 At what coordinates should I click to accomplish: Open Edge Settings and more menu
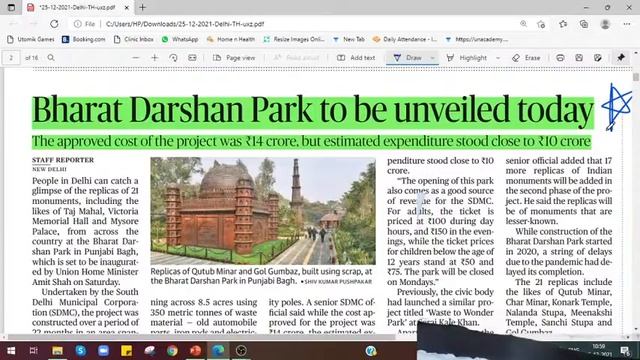tap(627, 24)
